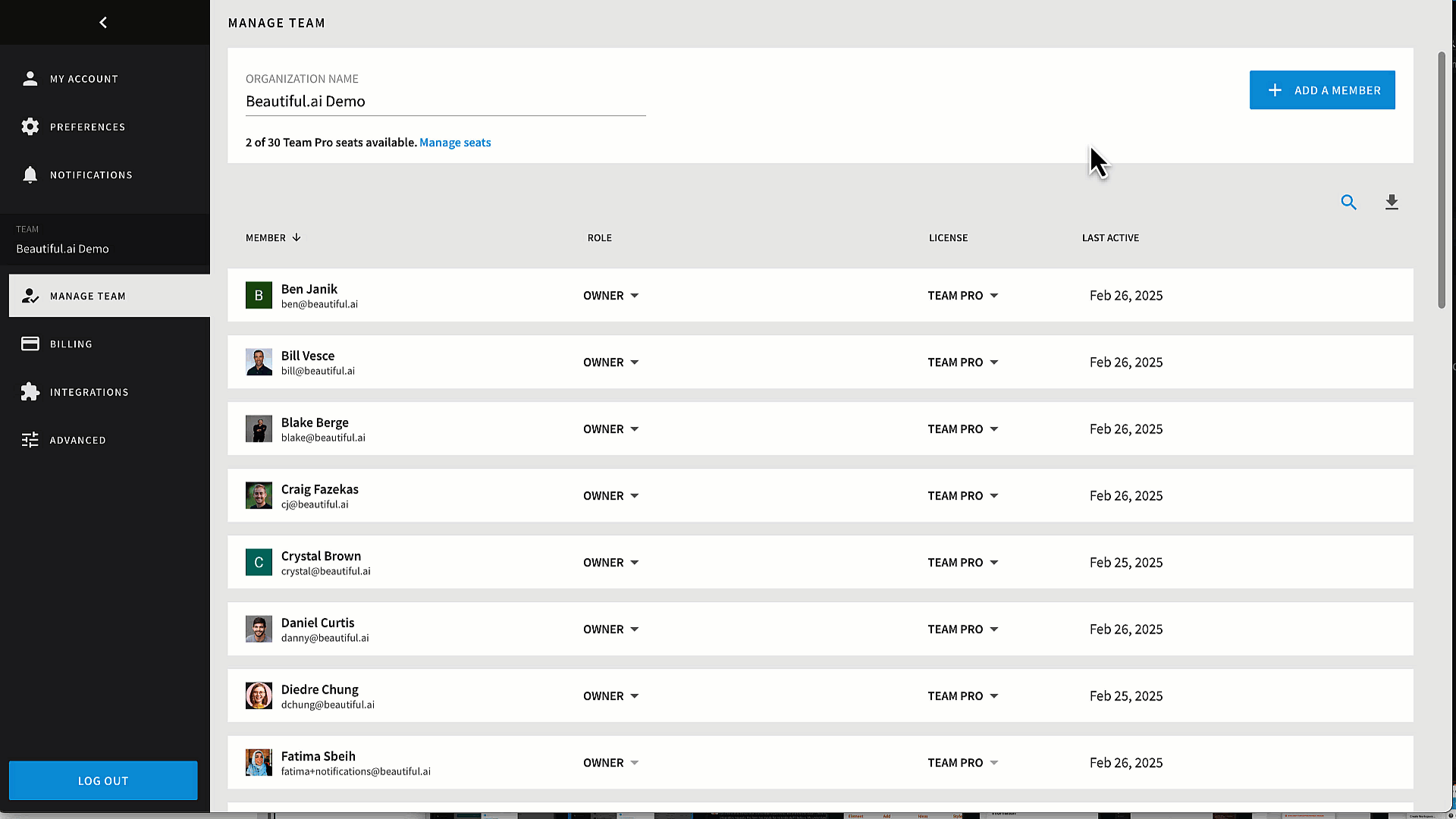Search team members with magnifier icon
The image size is (1456, 819).
click(1348, 202)
